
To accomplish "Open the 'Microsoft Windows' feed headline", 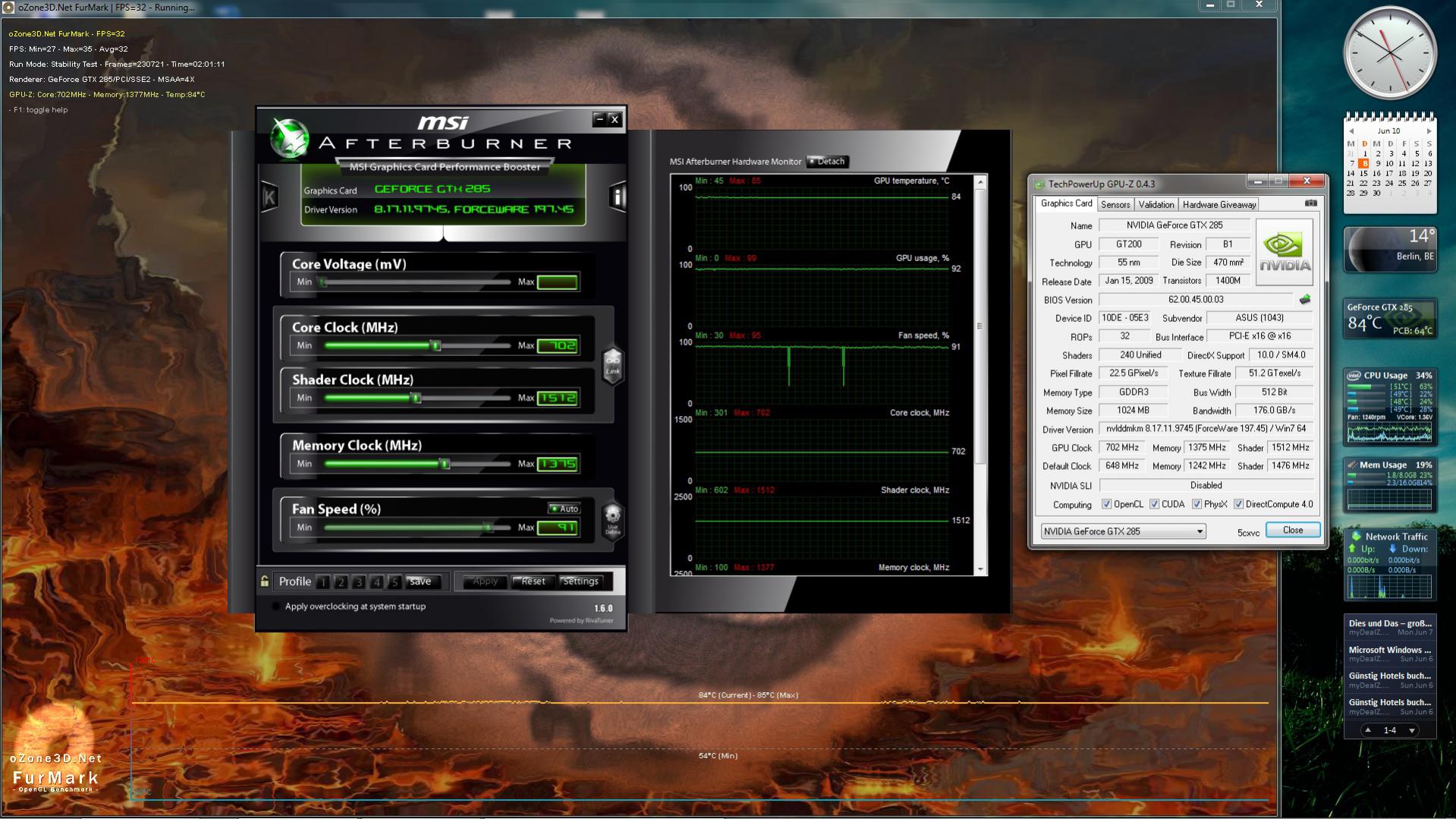I will [x=1390, y=650].
